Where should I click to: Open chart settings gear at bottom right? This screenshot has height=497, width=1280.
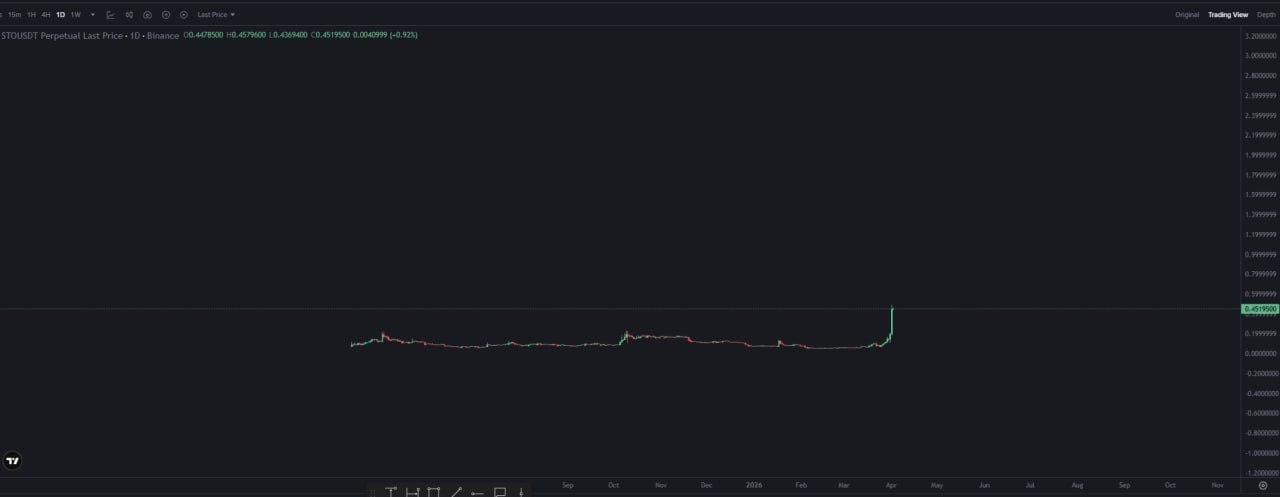click(1263, 485)
